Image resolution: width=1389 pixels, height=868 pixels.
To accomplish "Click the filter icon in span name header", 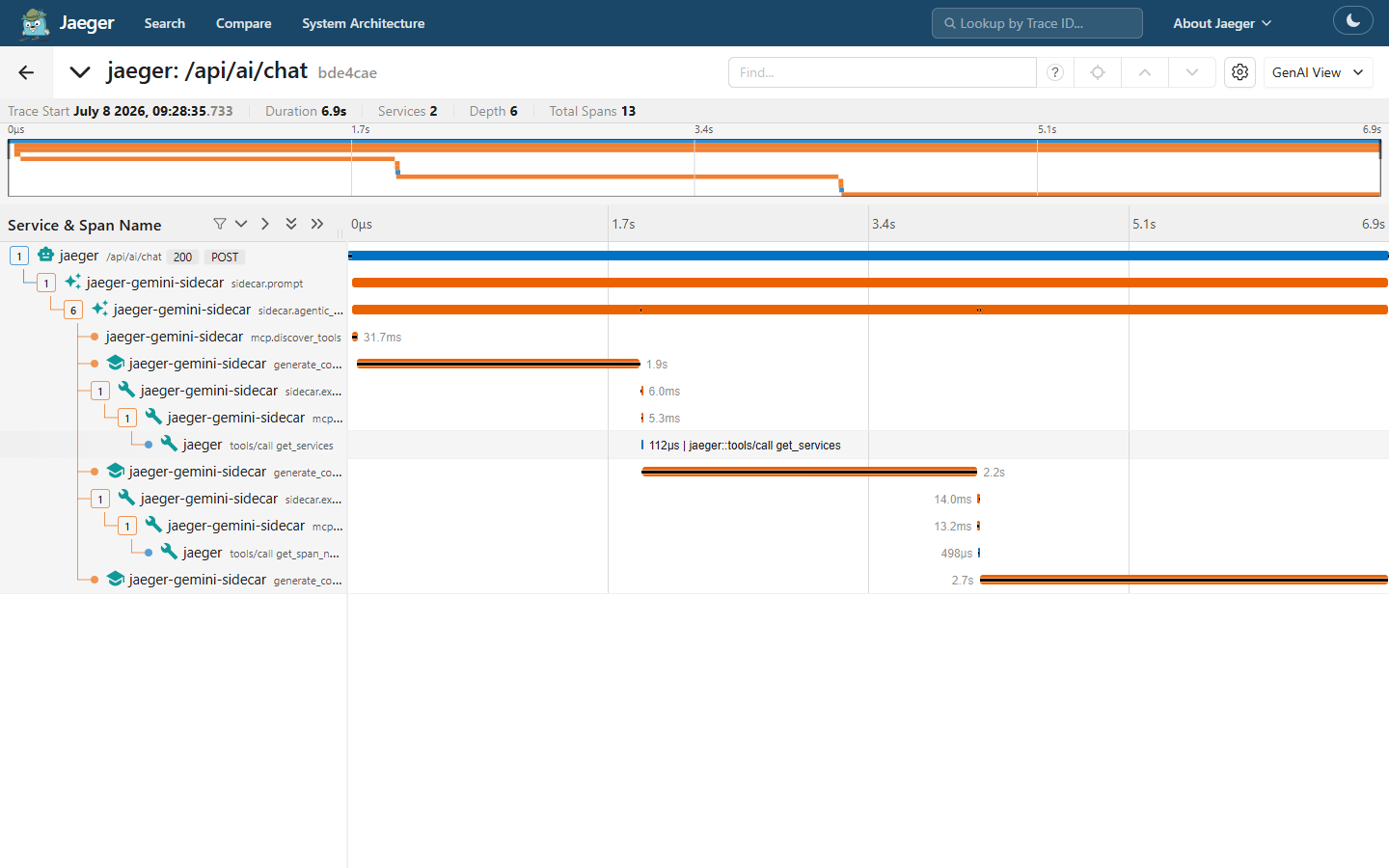I will coord(220,224).
